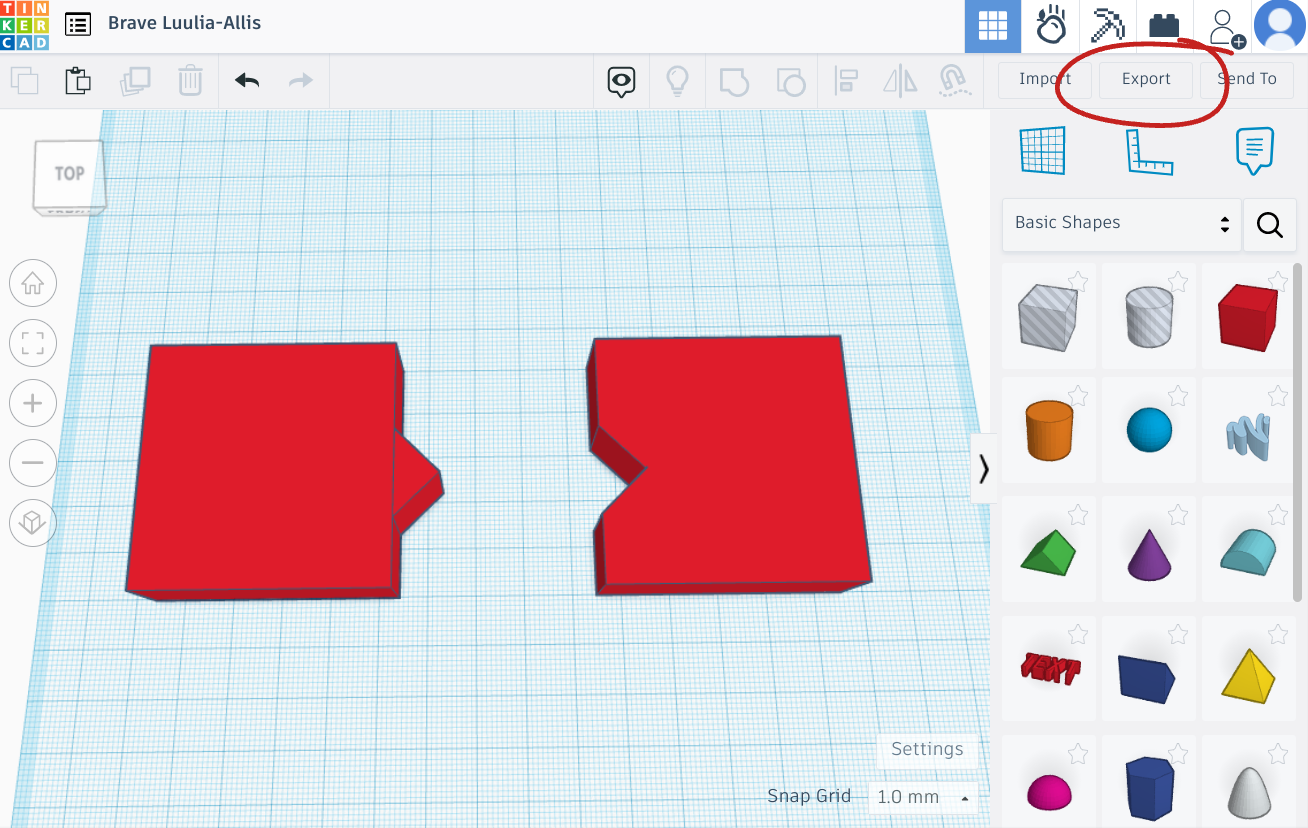Toggle notes visibility with the eye icon
The image size is (1308, 828).
click(x=620, y=80)
